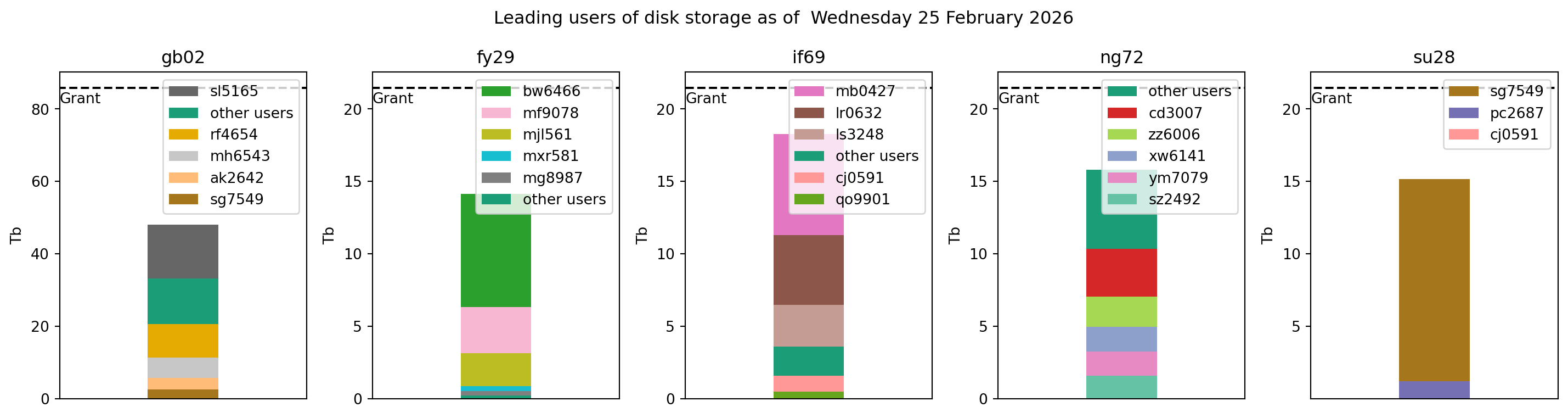Viewport: 1568px width, 418px height.
Task: Select the cd3007 red legend swatch
Action: click(1122, 113)
